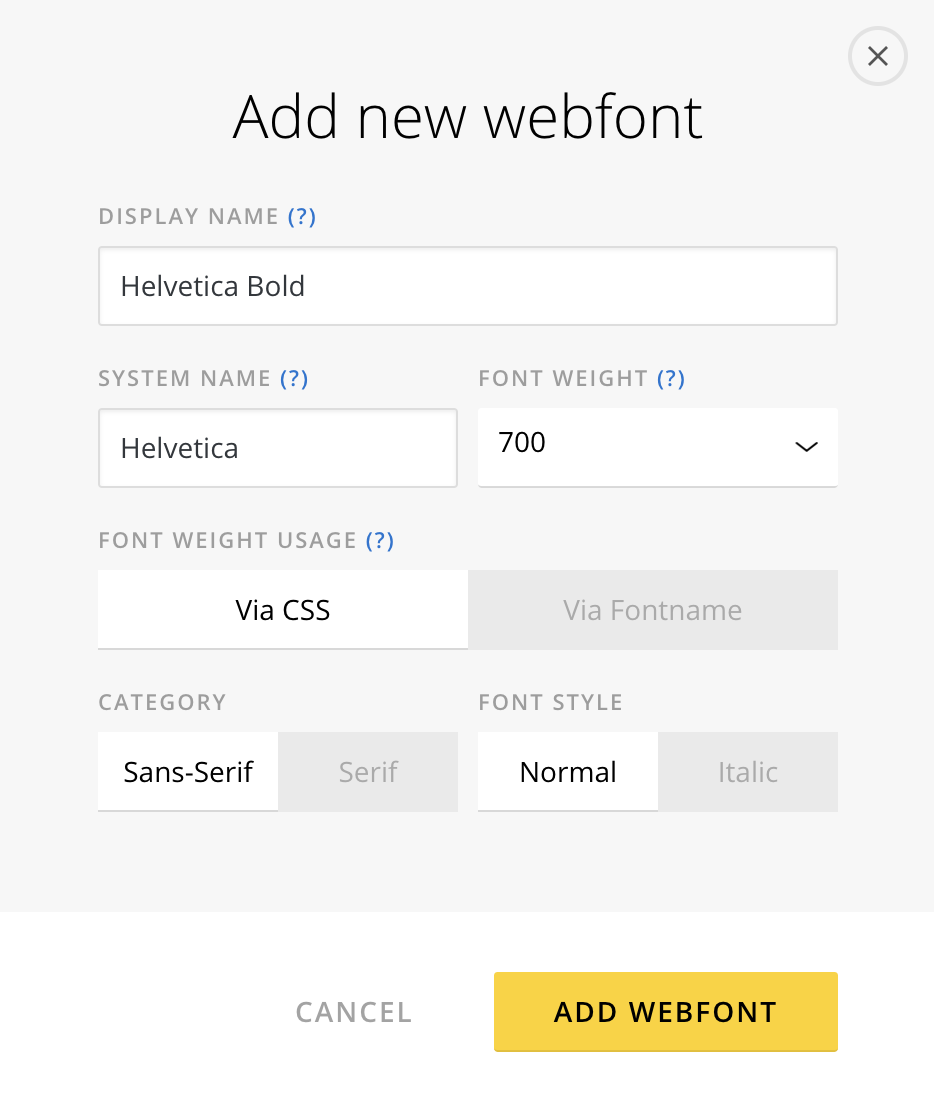934x1108 pixels.
Task: Close the Add new webfont dialog
Action: 877,57
